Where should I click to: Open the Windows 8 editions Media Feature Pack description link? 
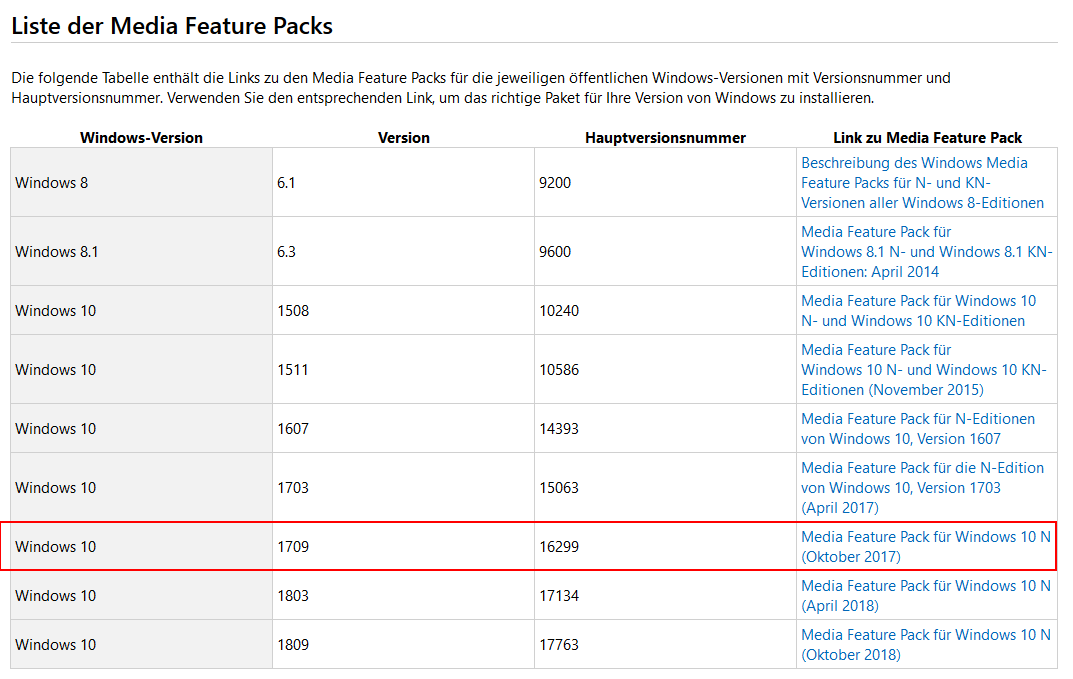tap(921, 183)
